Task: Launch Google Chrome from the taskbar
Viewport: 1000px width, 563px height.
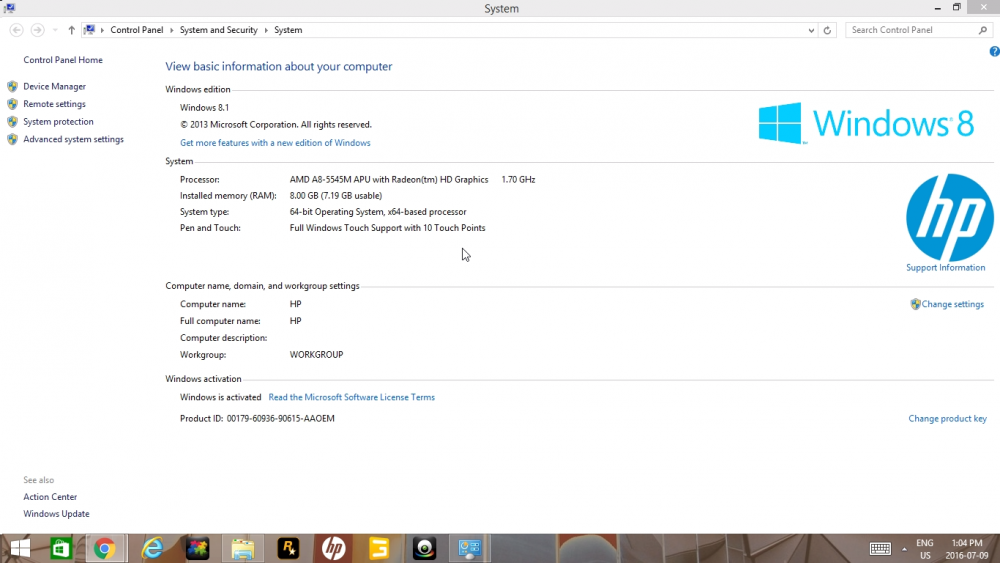Action: tap(105, 548)
